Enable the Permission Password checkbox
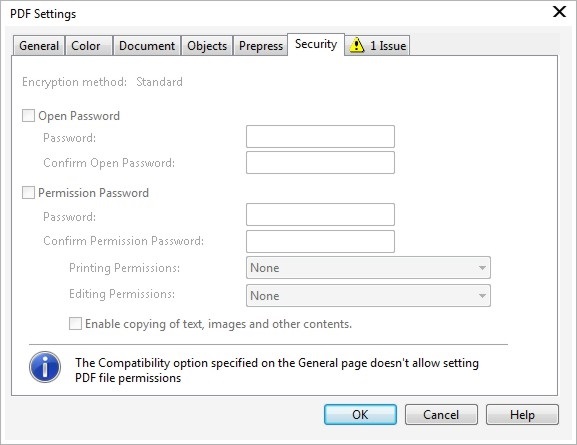The width and height of the screenshot is (577, 445). [28, 193]
